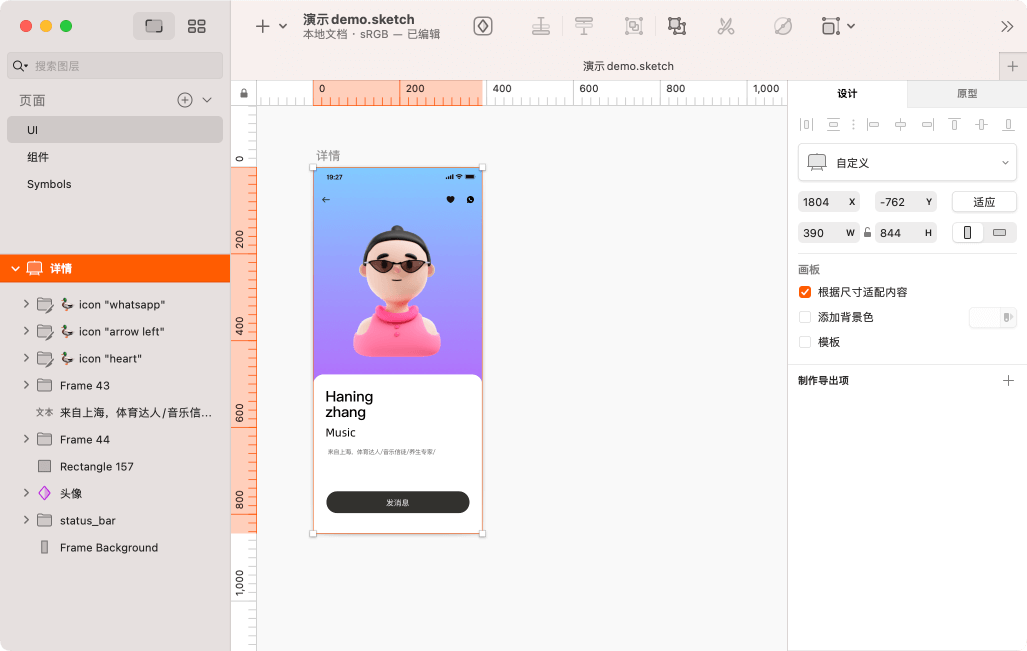Click the align left icon in the design panel
This screenshot has width=1027, height=651.
pyautogui.click(x=872, y=124)
